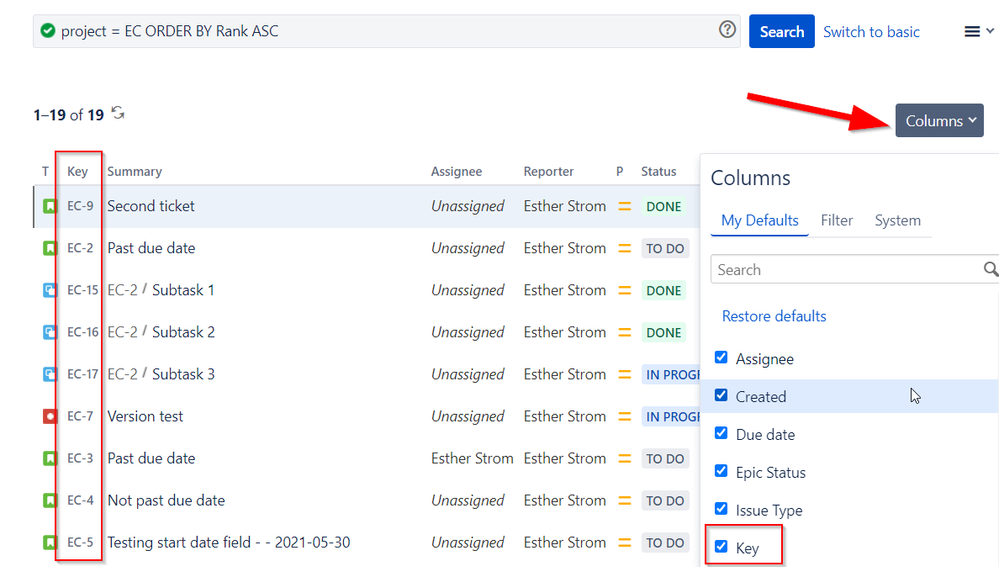Sort by the T type column header
The width and height of the screenshot is (999, 567).
pyautogui.click(x=45, y=171)
